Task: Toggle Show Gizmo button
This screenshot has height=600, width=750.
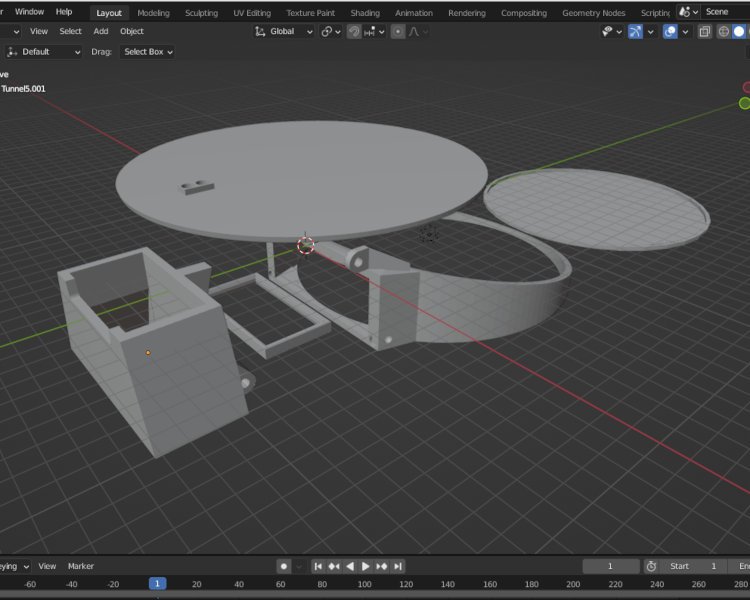Action: coord(635,32)
